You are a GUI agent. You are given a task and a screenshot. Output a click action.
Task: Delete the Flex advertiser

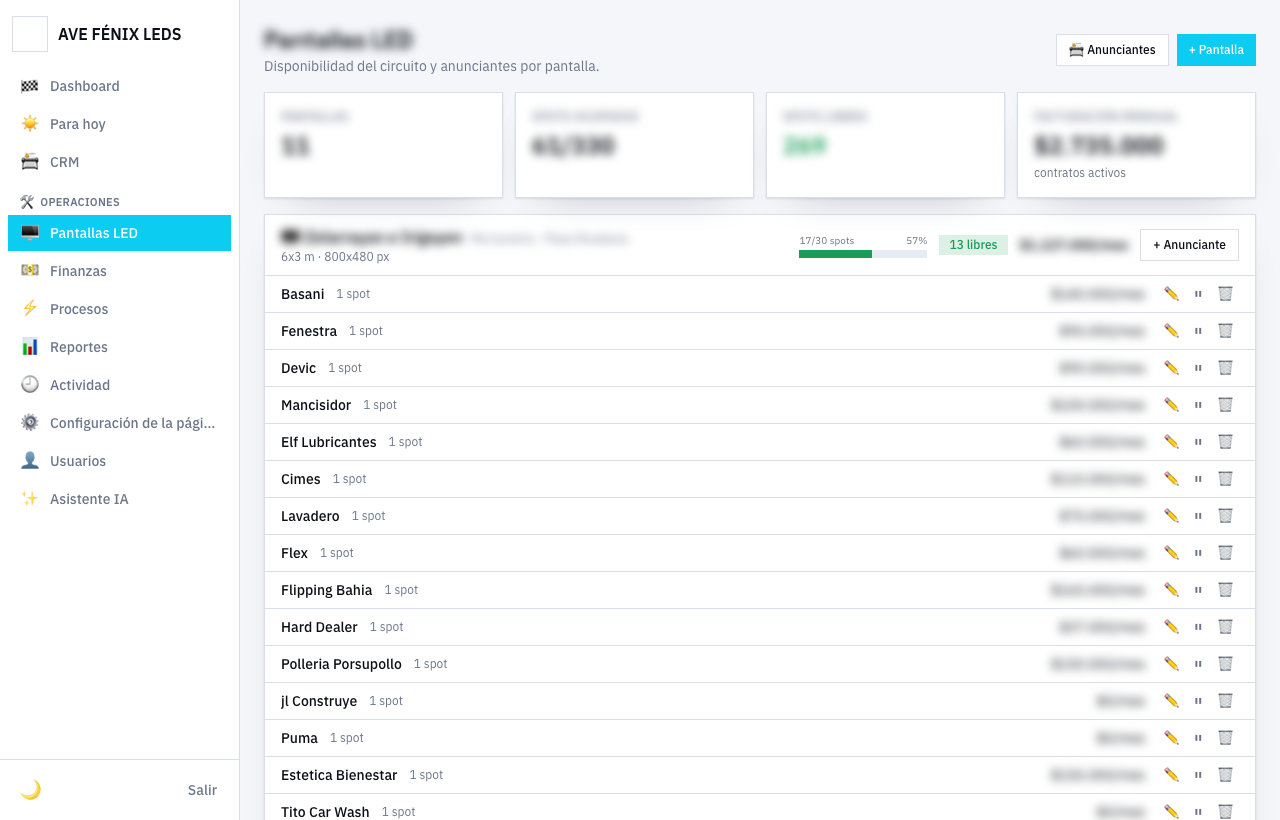click(1225, 553)
